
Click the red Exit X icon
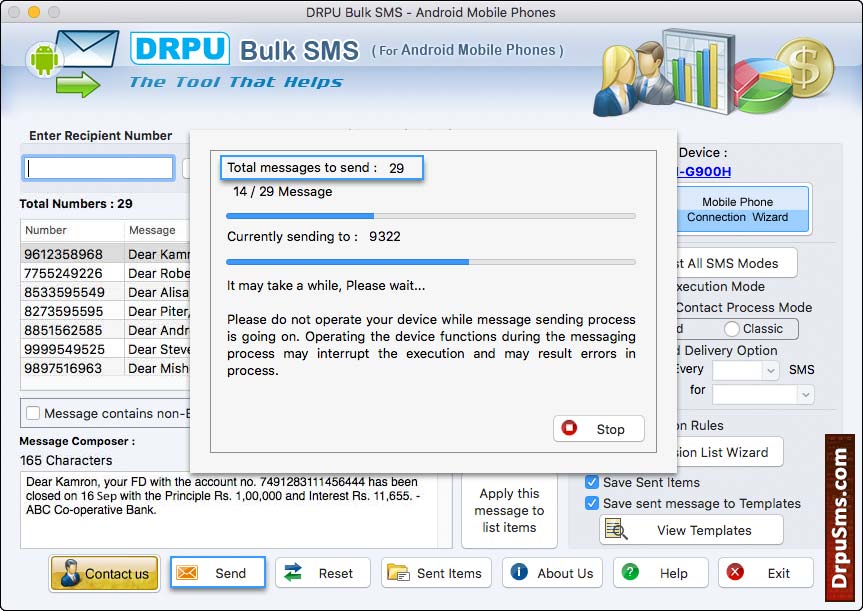735,572
